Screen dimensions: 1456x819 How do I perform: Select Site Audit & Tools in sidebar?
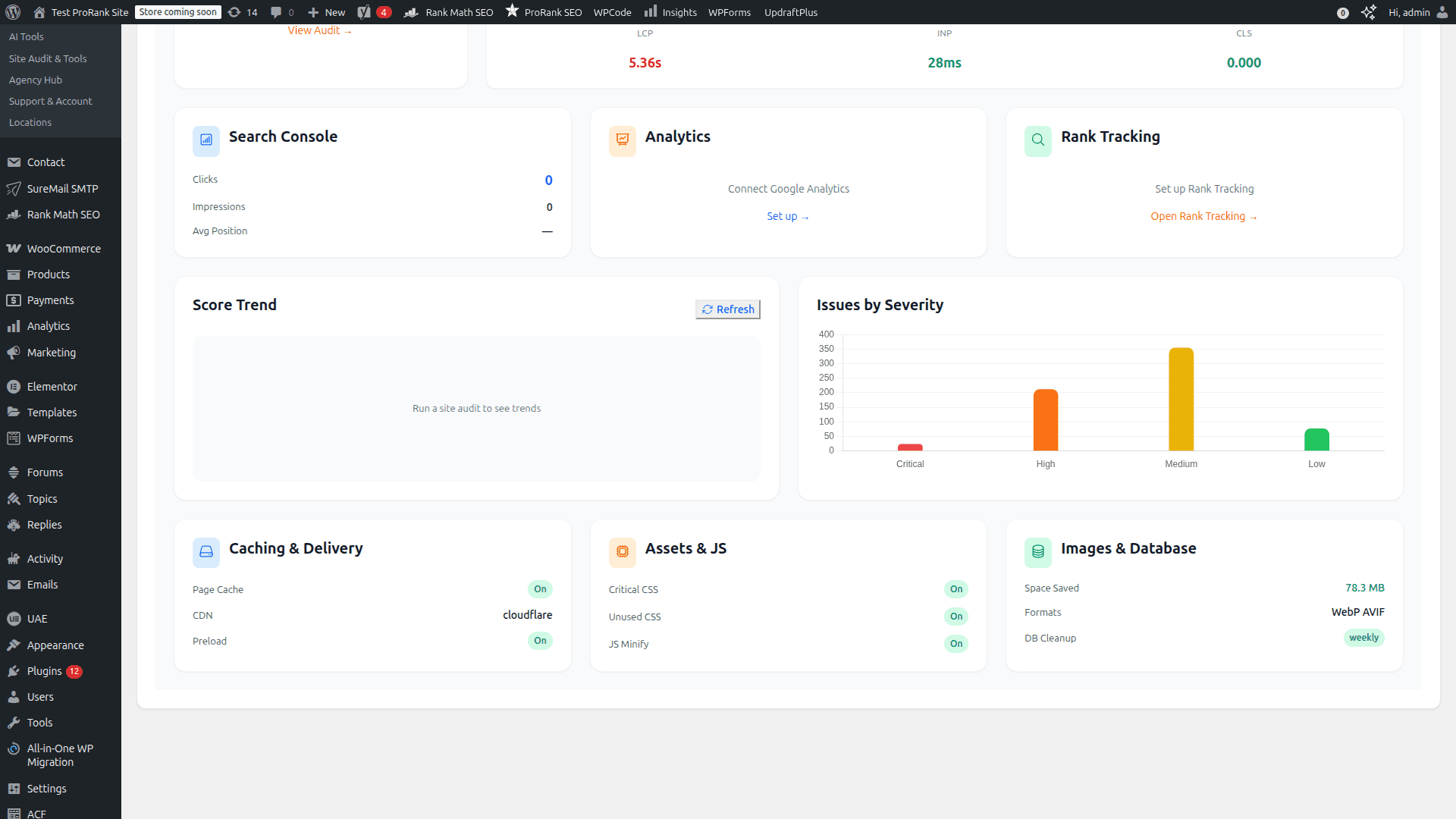(47, 58)
